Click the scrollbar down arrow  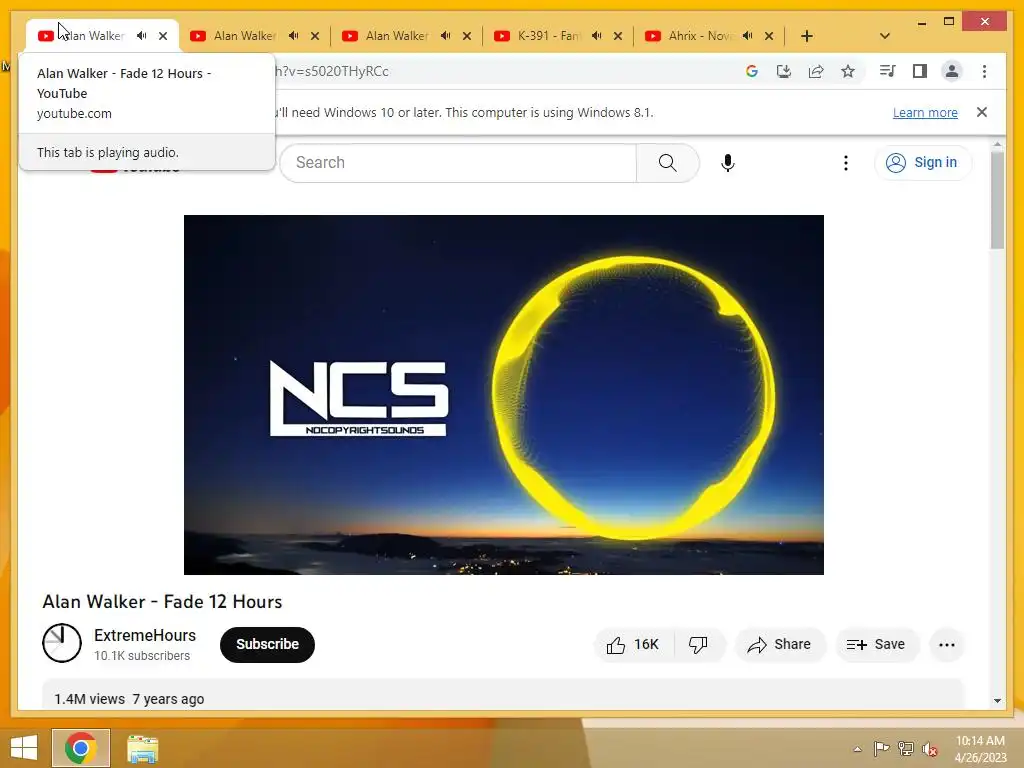coord(997,701)
